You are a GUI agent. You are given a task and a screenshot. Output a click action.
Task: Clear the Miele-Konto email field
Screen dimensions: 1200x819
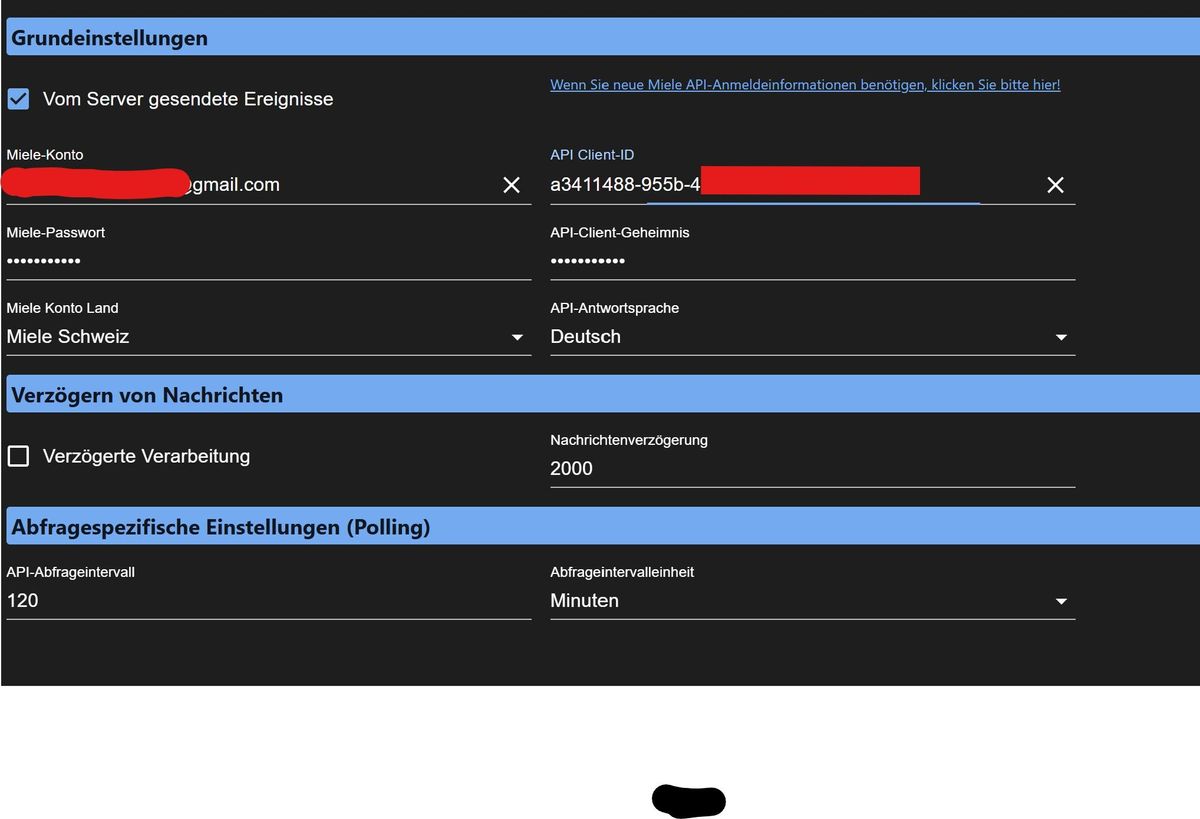511,185
